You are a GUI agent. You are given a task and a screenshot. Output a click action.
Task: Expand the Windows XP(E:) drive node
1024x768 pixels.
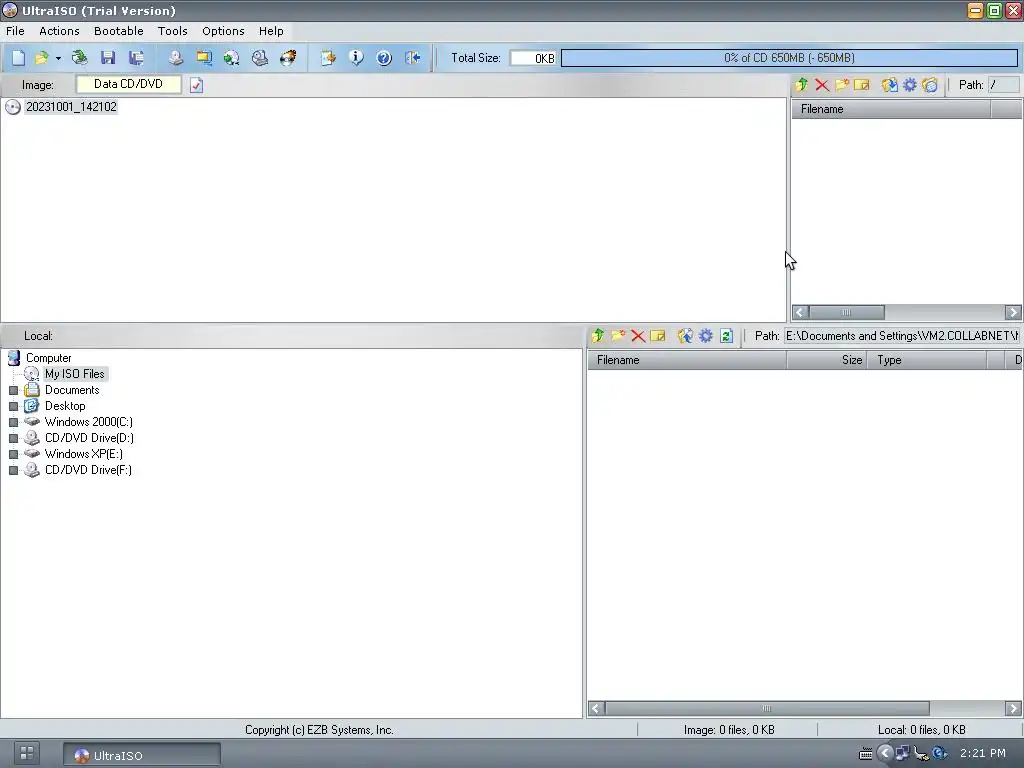13,455
